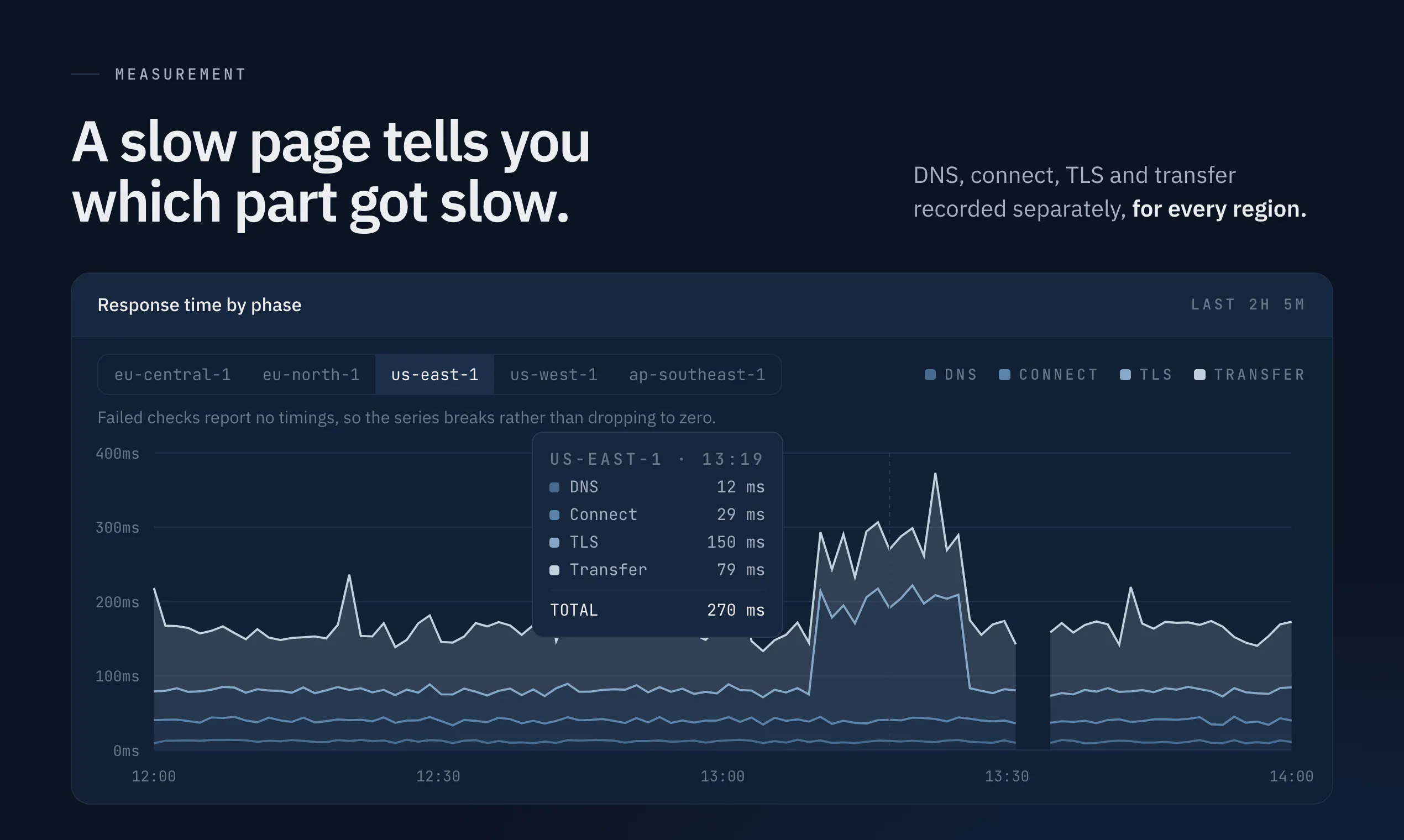Toggle the TLS legend series
1404x840 pixels.
tap(1146, 375)
